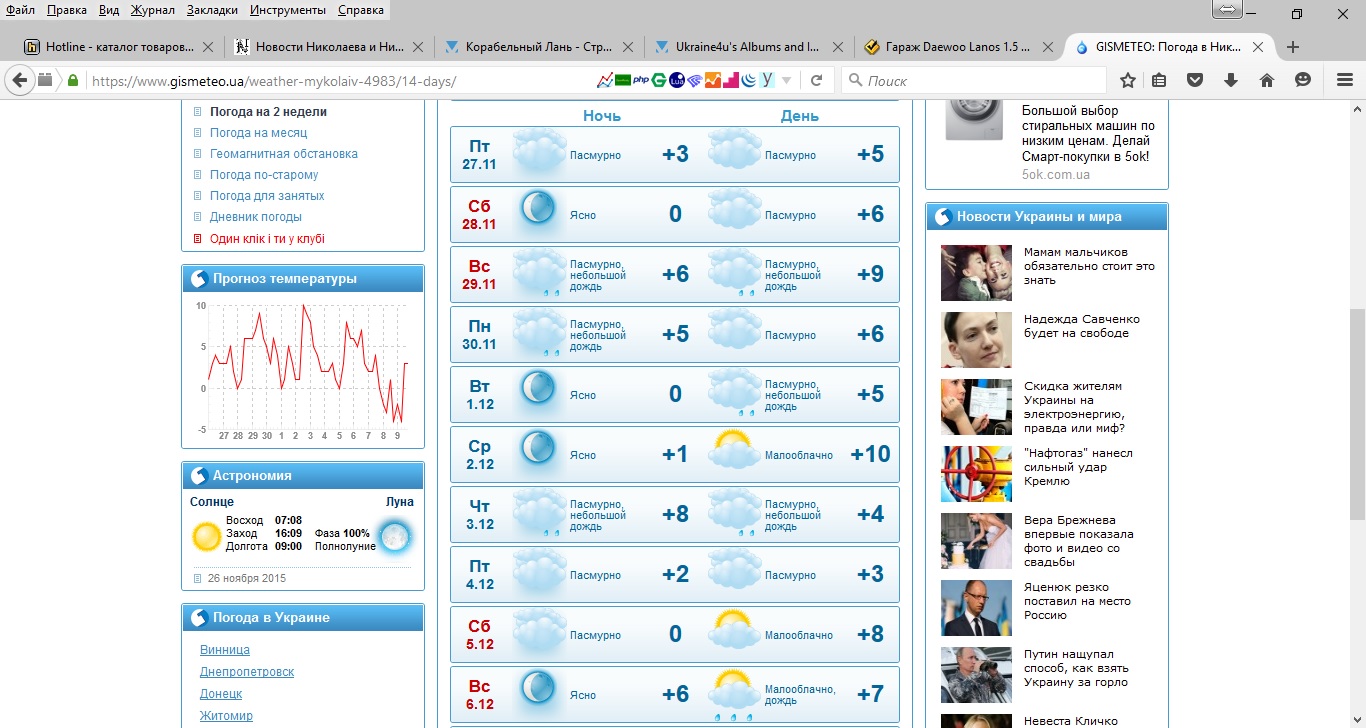Image resolution: width=1366 pixels, height=728 pixels.
Task: Go to the browser Home icon
Action: pos(1266,81)
